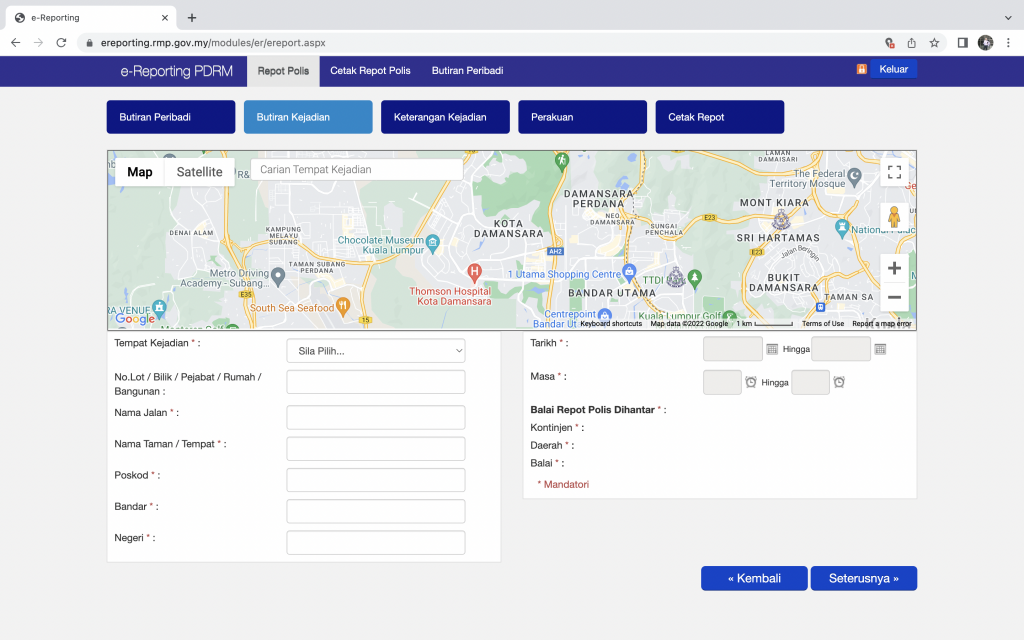The height and width of the screenshot is (640, 1024).
Task: Open the browser side panel icon
Action: coord(962,43)
